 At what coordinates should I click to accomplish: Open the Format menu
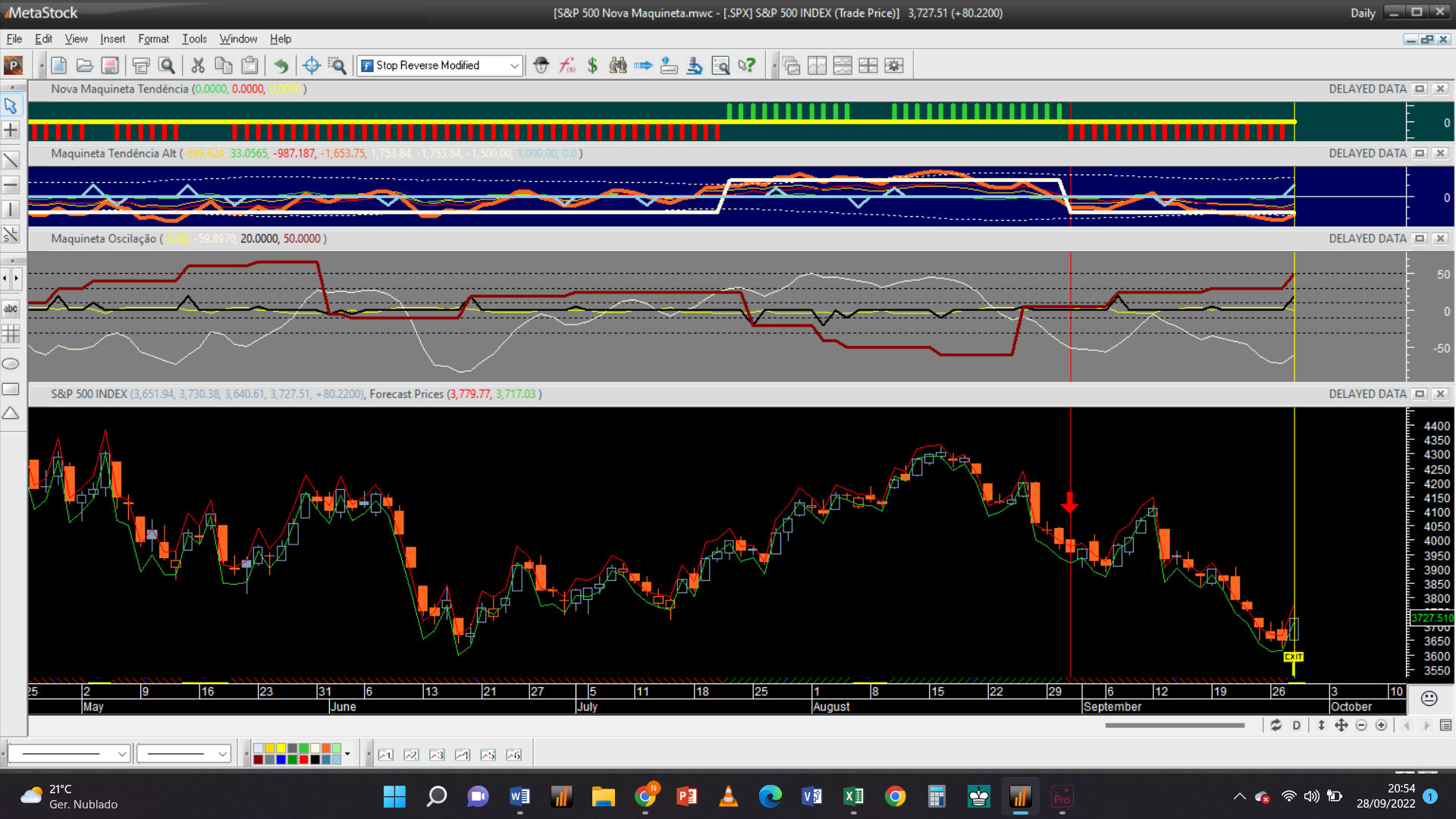pos(153,39)
